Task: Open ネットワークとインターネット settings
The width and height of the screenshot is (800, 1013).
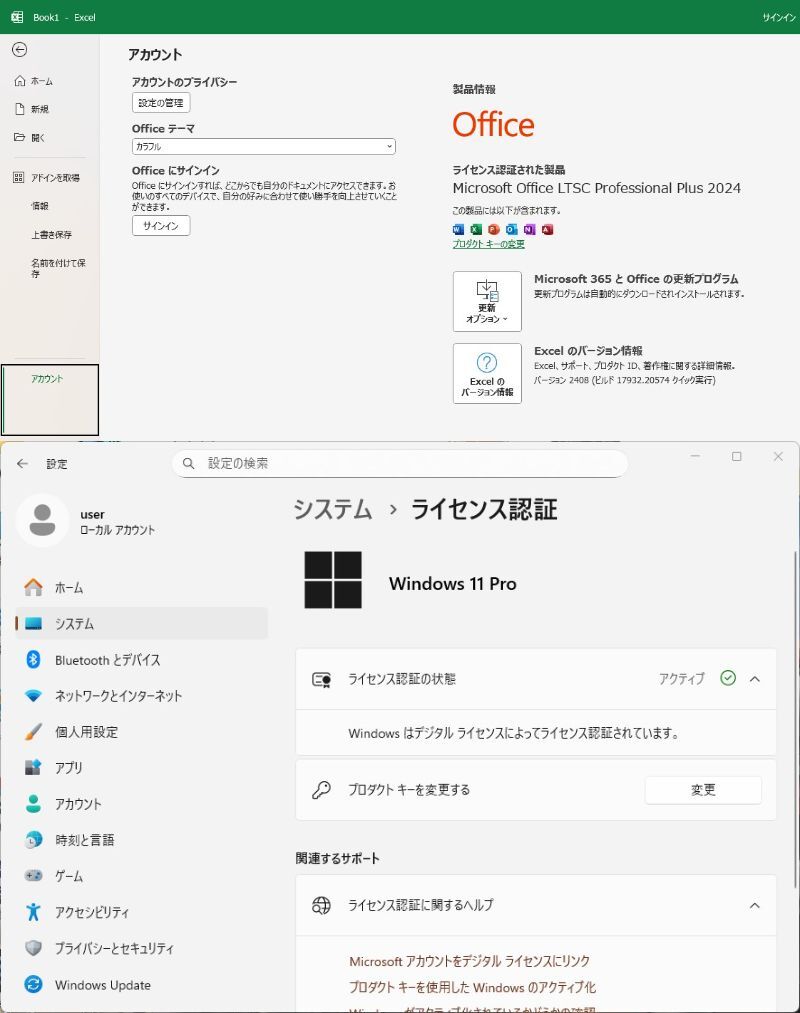Action: coord(118,696)
